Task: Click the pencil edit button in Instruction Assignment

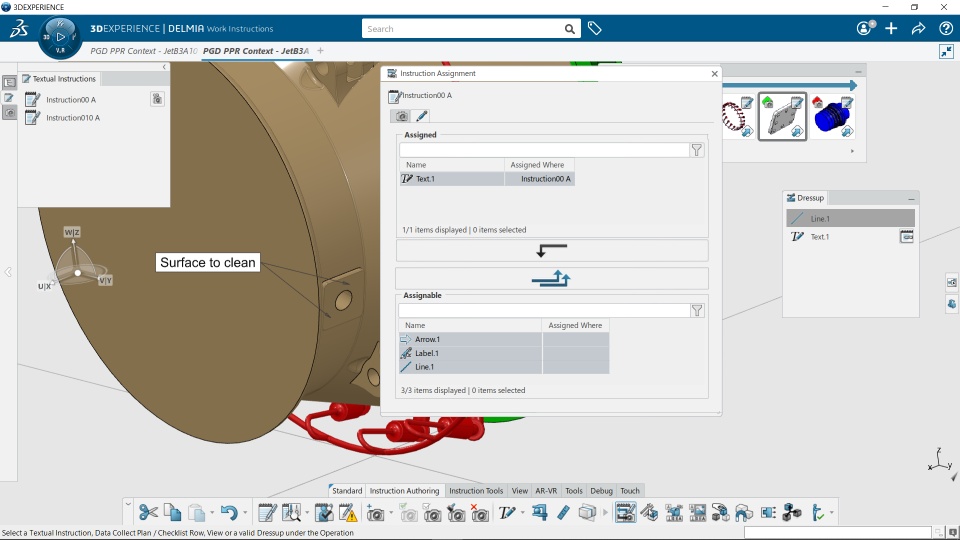Action: pos(421,116)
